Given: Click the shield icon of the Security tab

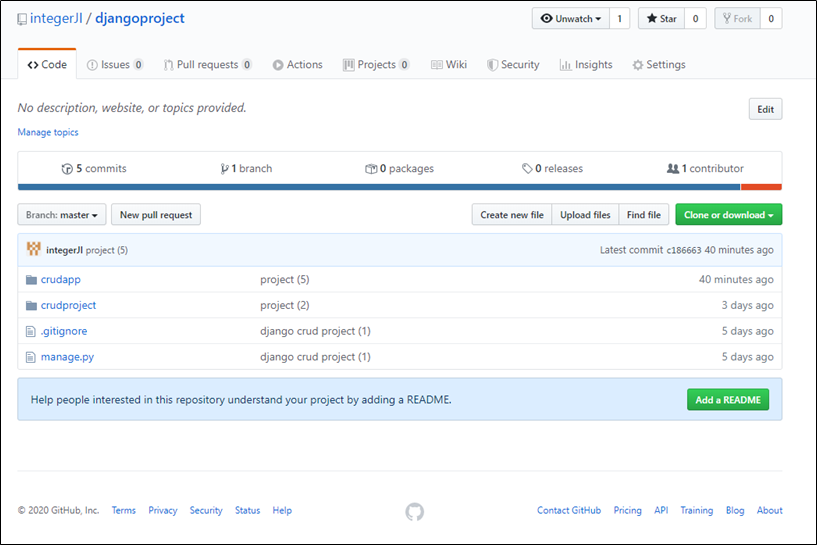Looking at the screenshot, I should coord(492,65).
